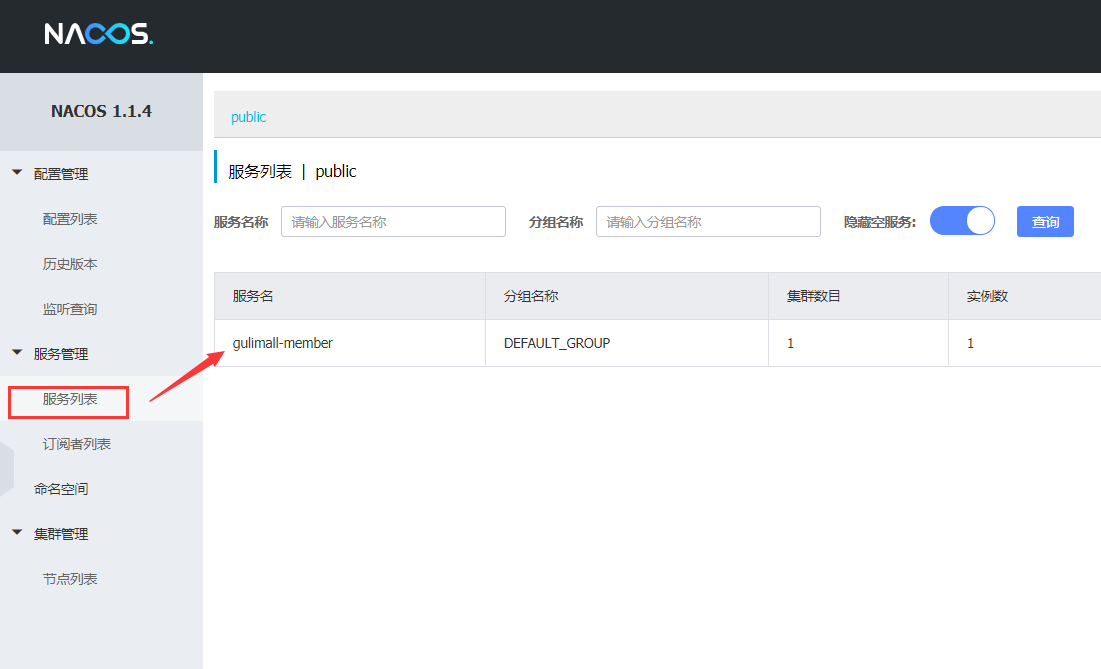Open 订阅者列表 in sidebar

pos(77,444)
